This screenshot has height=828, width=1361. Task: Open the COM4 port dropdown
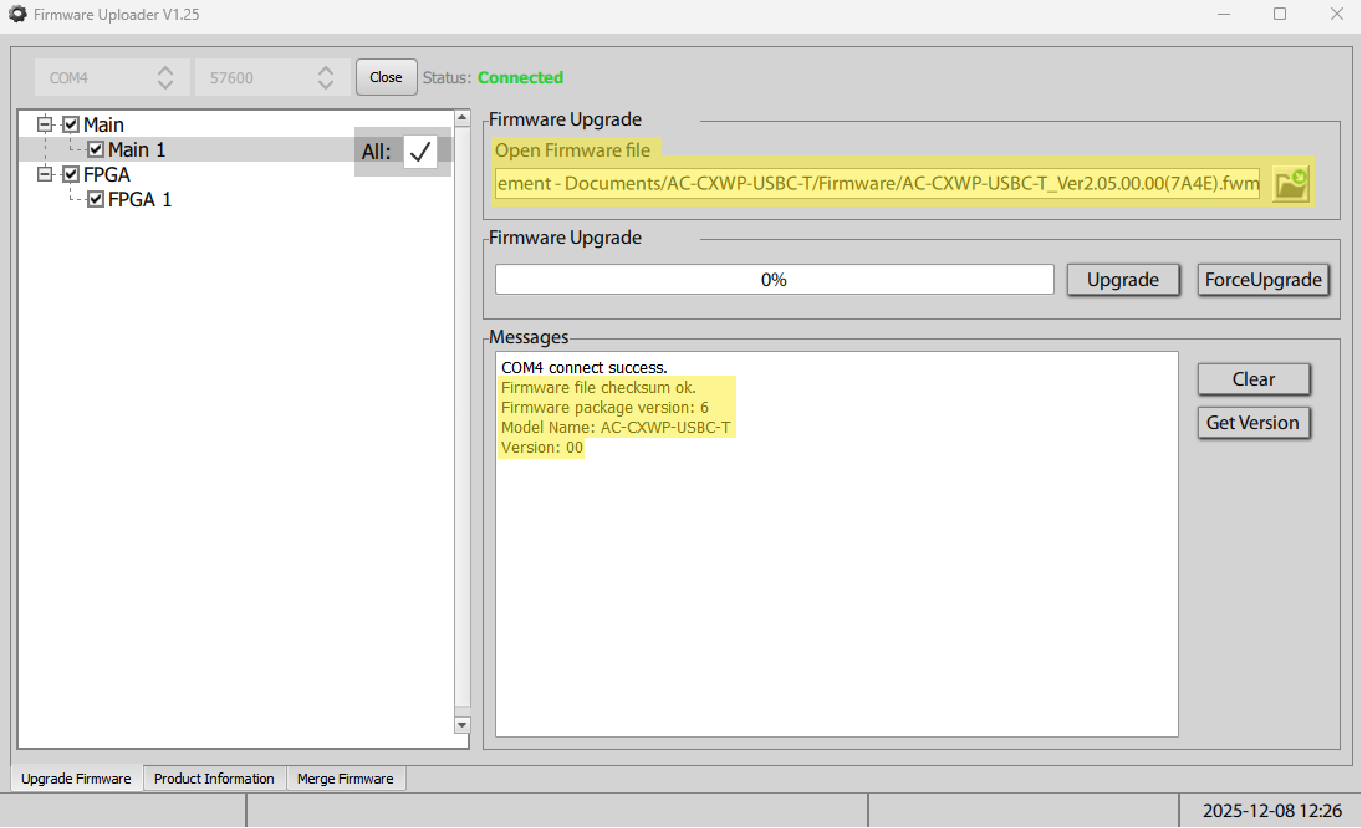point(112,78)
